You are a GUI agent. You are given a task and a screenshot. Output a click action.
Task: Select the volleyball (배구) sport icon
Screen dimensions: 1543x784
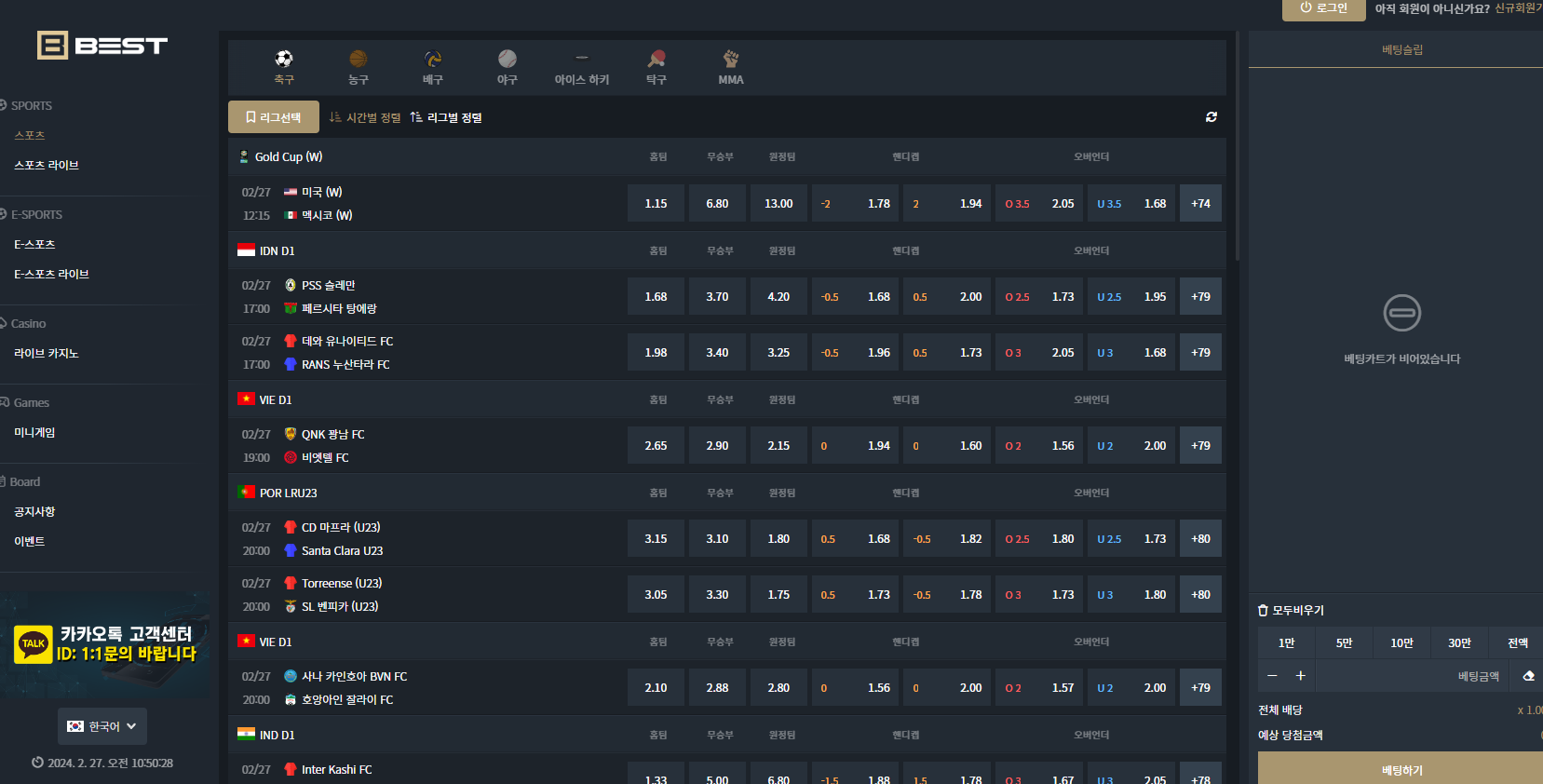click(x=433, y=60)
